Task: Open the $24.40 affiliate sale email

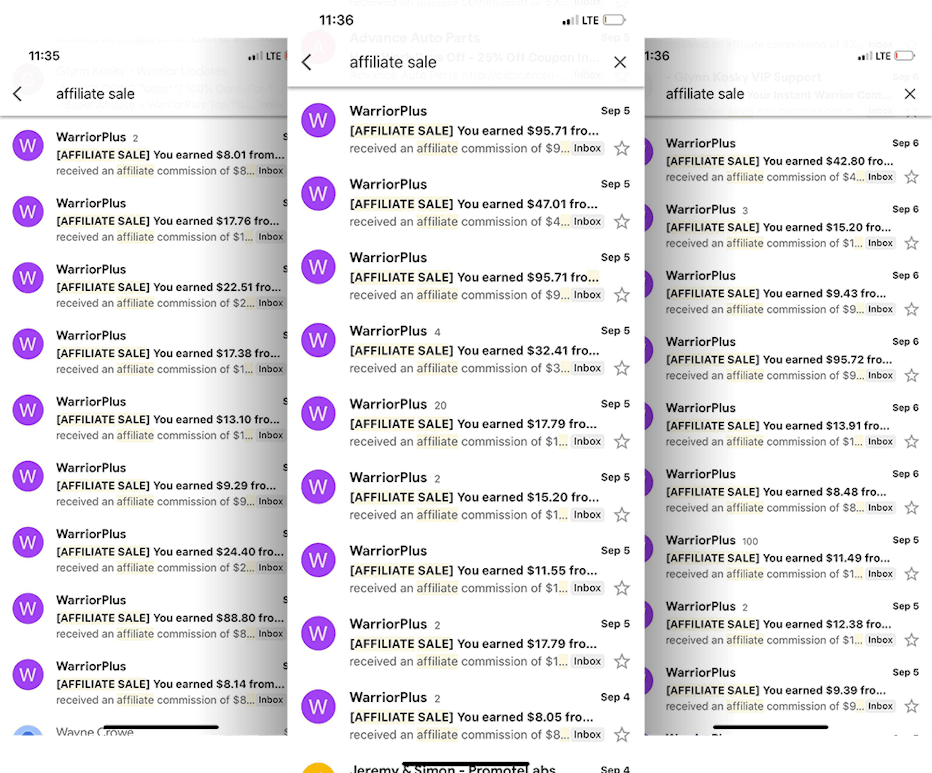Action: click(x=168, y=552)
